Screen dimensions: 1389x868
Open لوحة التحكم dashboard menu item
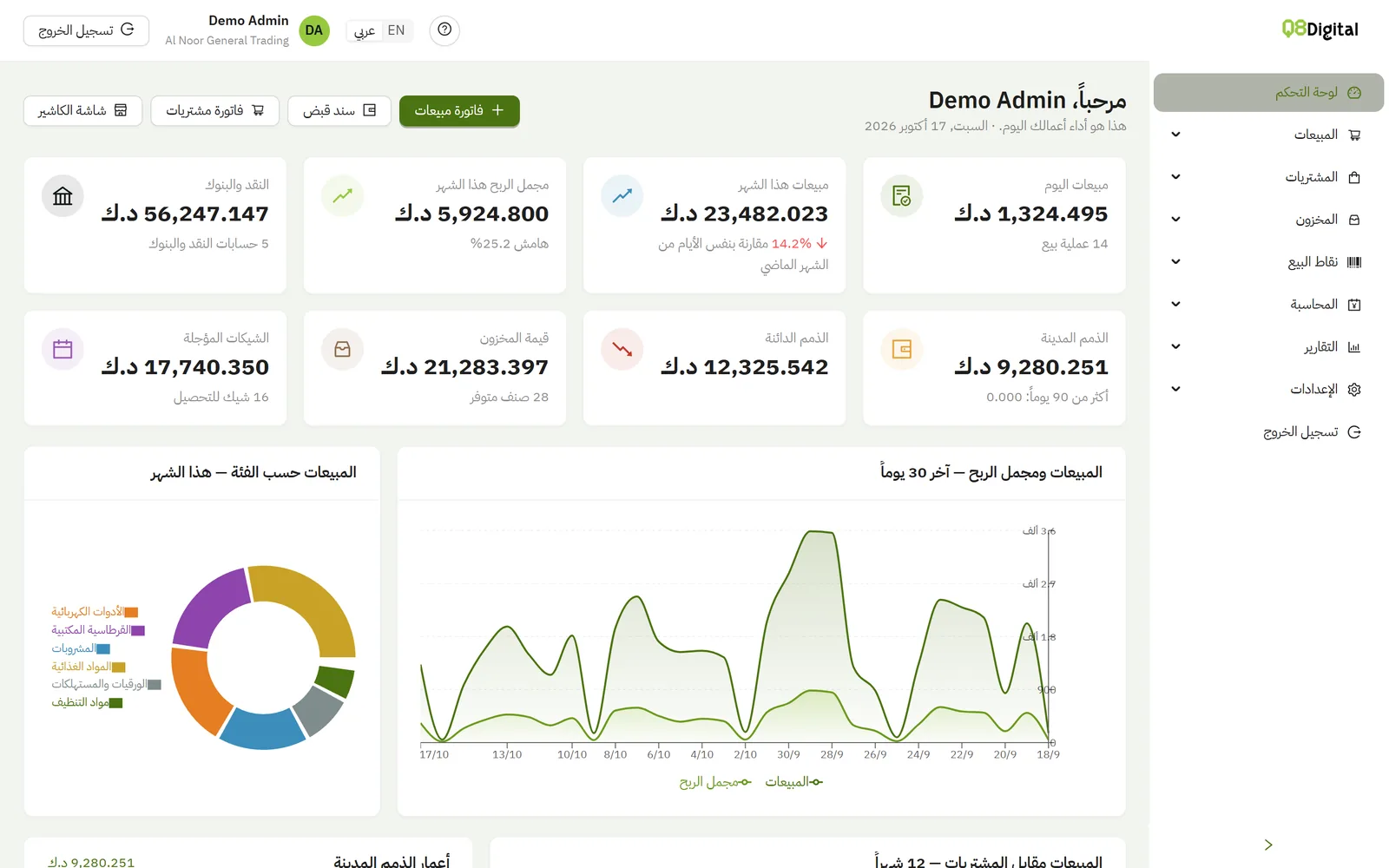(x=1268, y=92)
